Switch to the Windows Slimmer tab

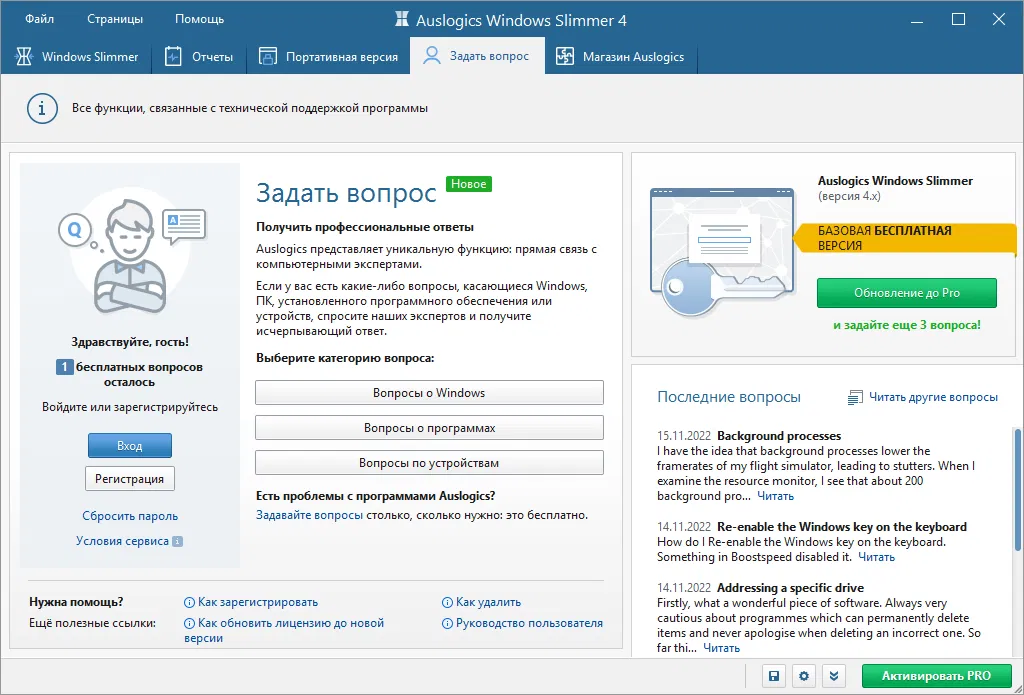tap(76, 56)
